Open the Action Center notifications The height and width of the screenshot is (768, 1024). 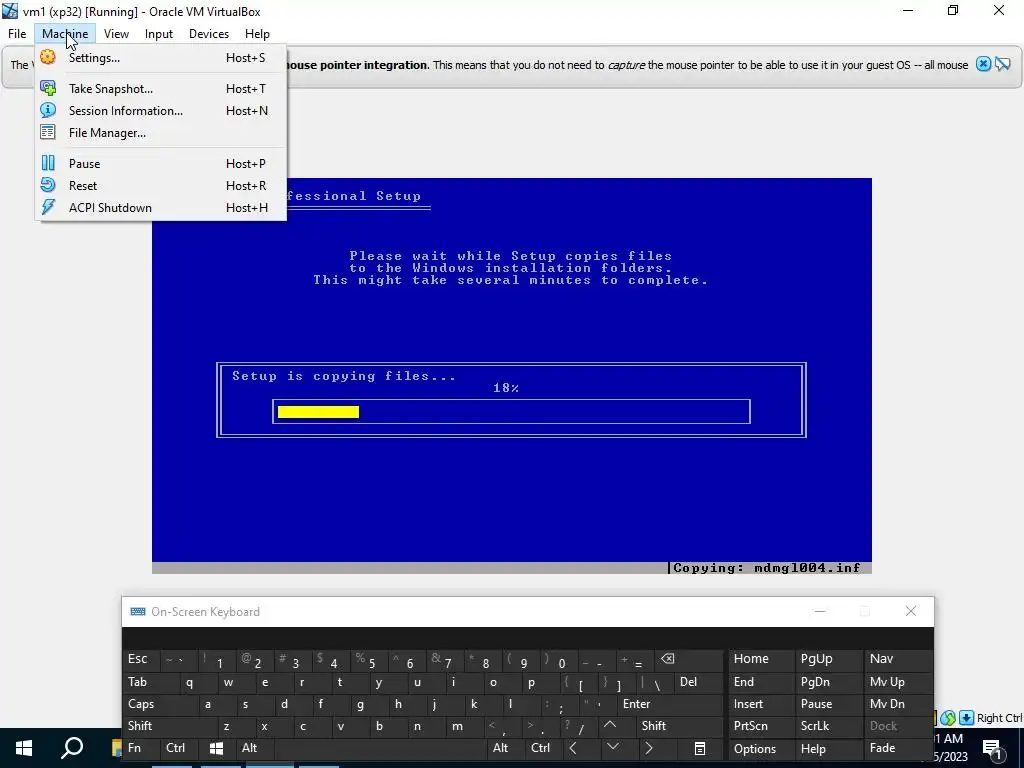(992, 748)
